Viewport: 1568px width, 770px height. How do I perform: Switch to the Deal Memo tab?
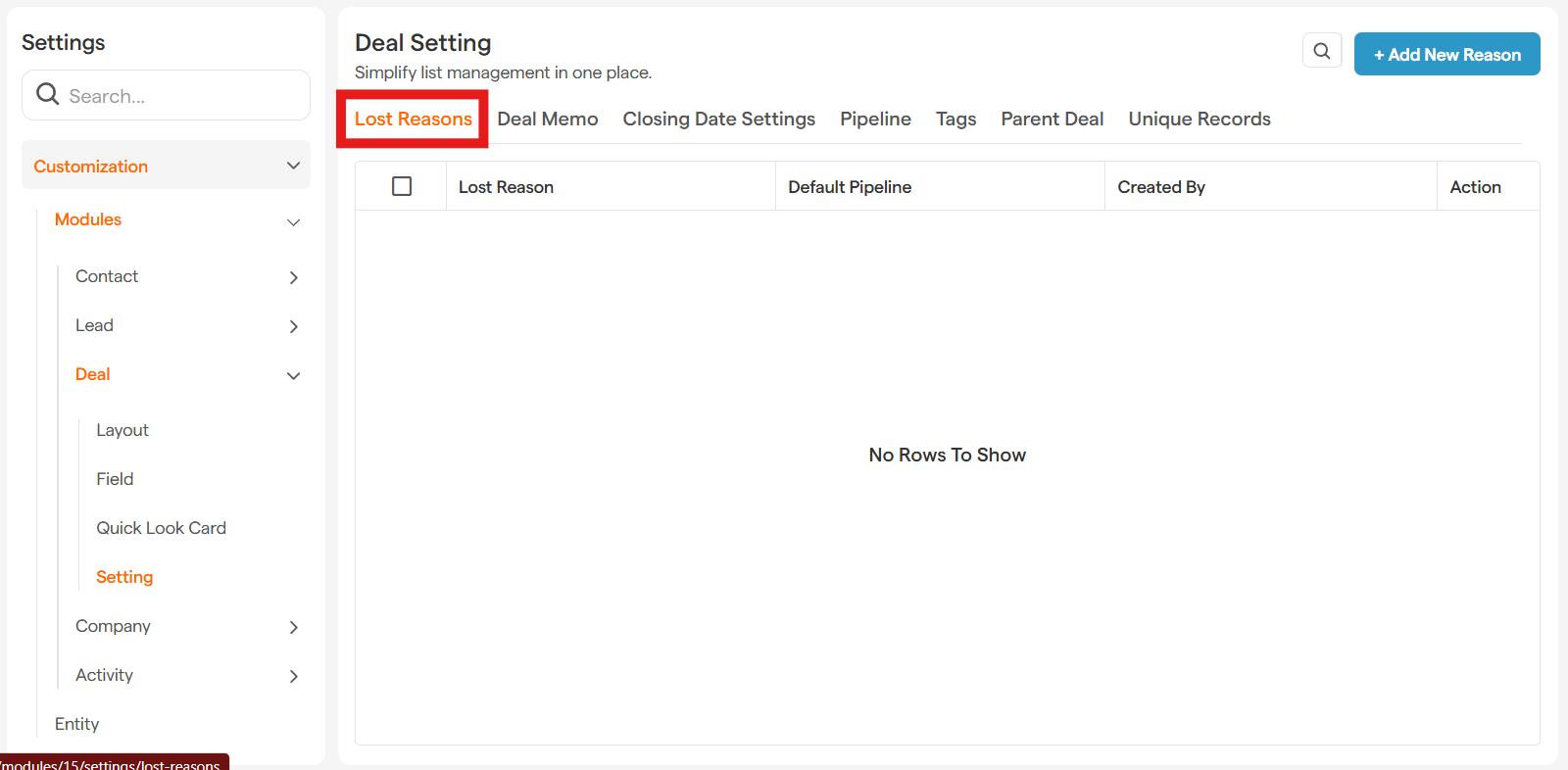point(547,119)
